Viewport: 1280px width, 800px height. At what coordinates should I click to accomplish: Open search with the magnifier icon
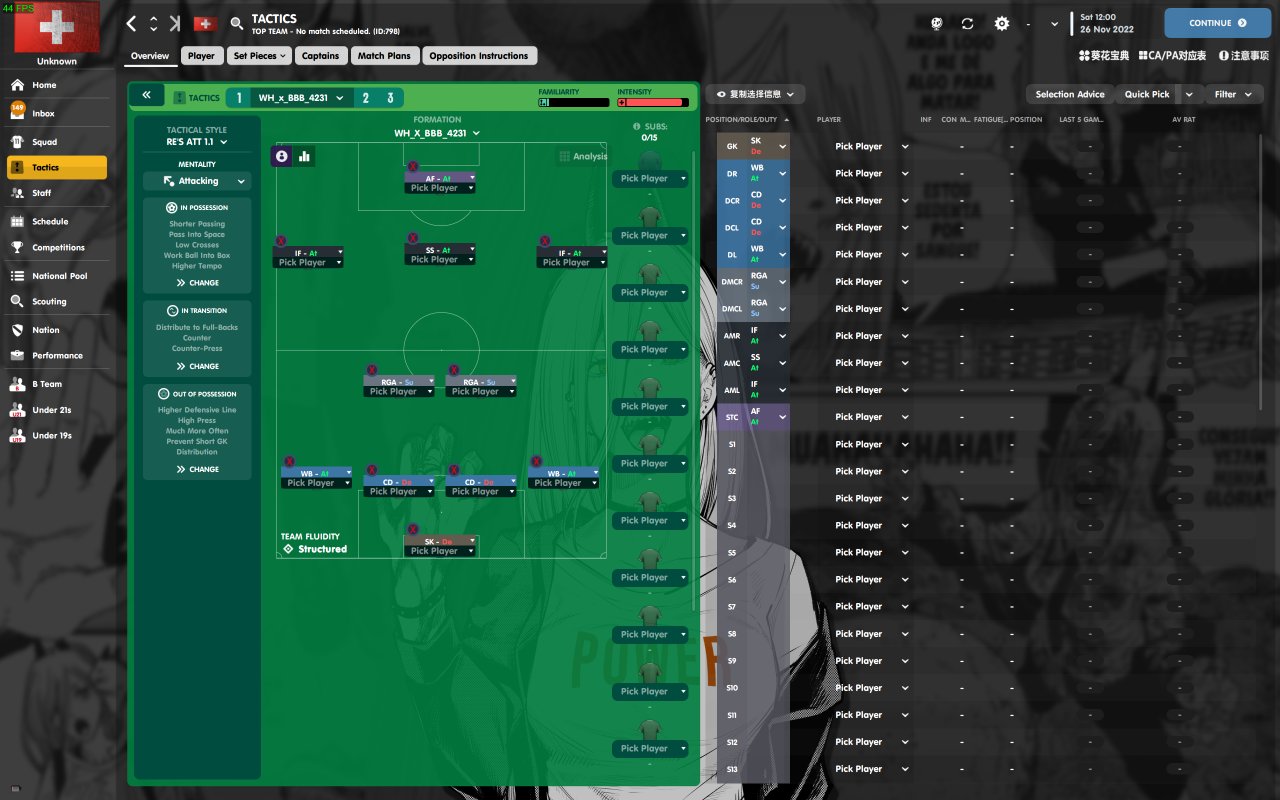pos(237,23)
